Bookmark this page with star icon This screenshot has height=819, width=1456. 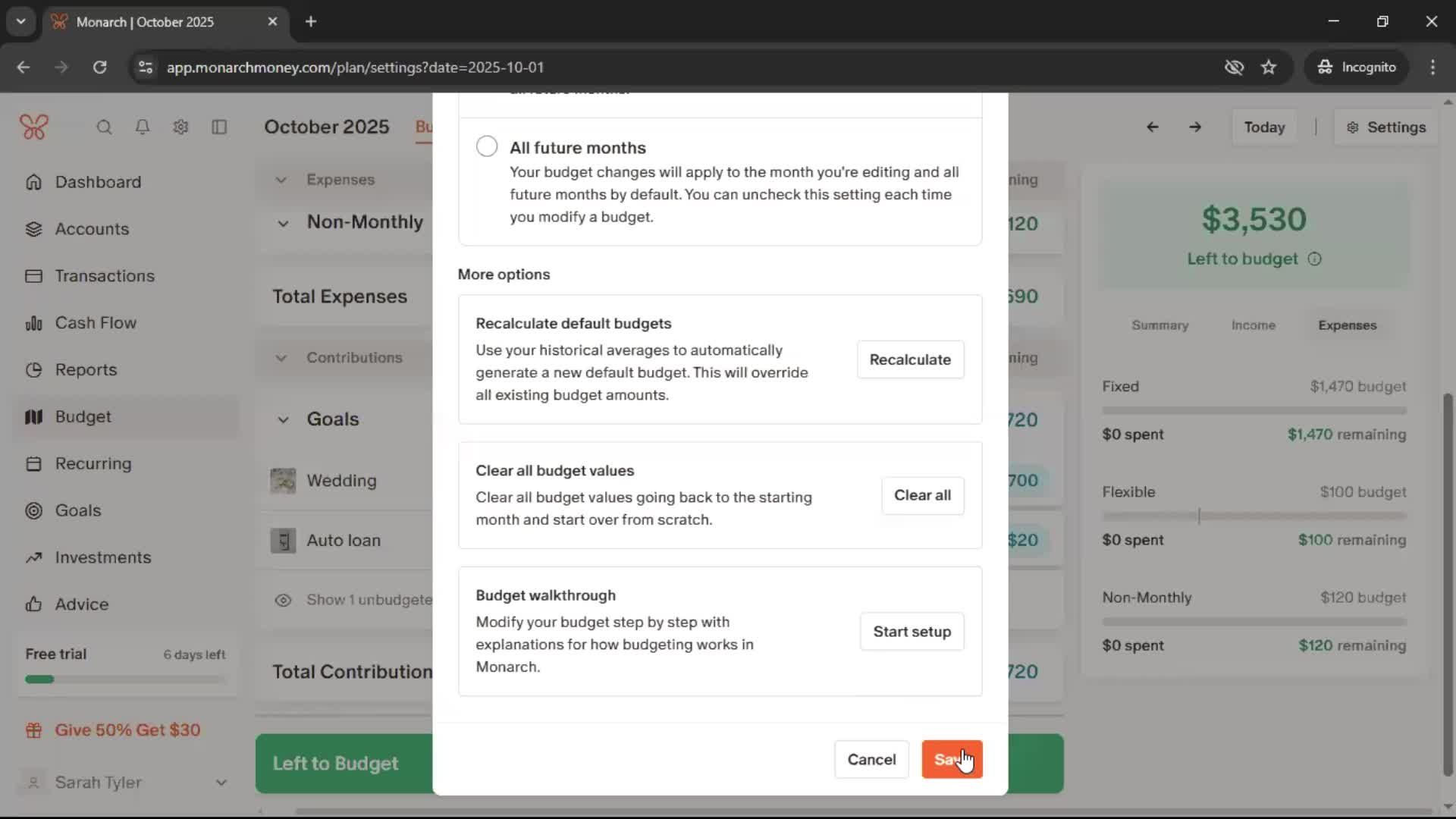(1269, 67)
